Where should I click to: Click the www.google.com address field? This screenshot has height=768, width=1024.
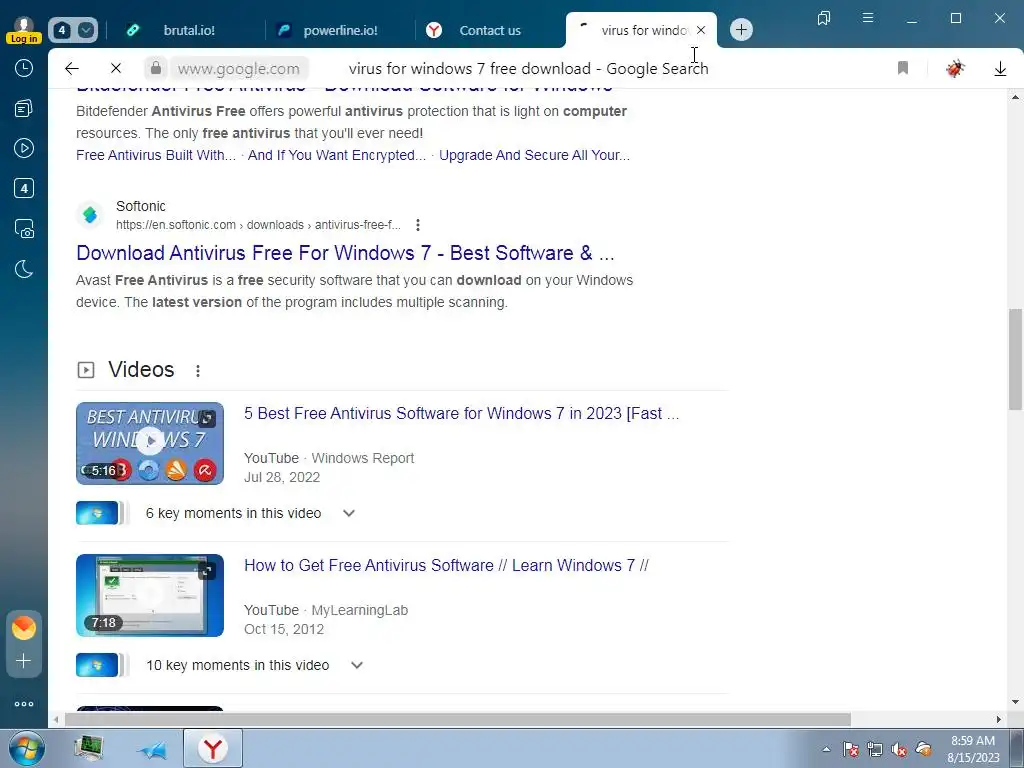238,68
